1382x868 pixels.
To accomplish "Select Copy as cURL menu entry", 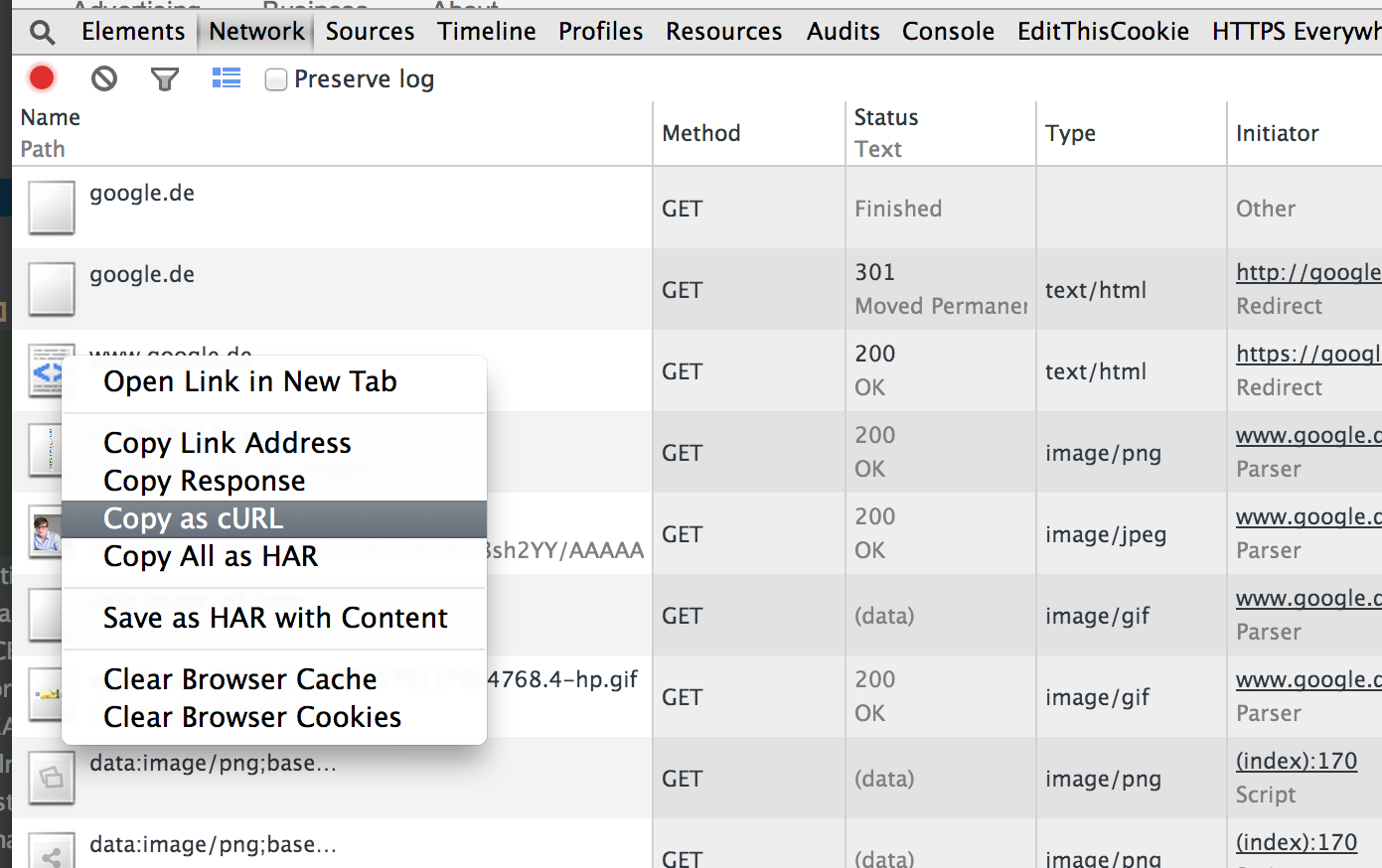I will point(274,518).
